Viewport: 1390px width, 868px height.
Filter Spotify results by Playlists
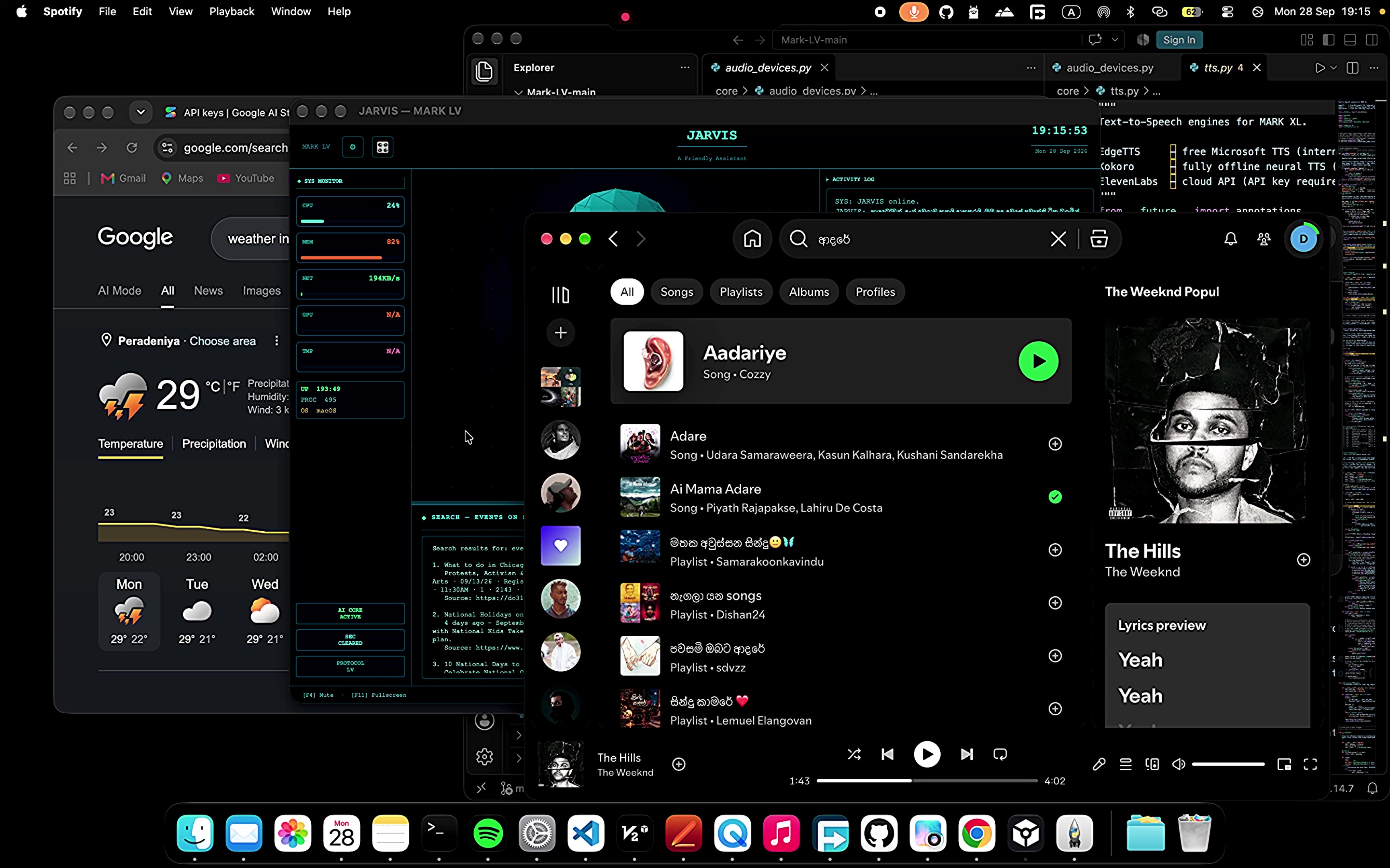point(741,292)
